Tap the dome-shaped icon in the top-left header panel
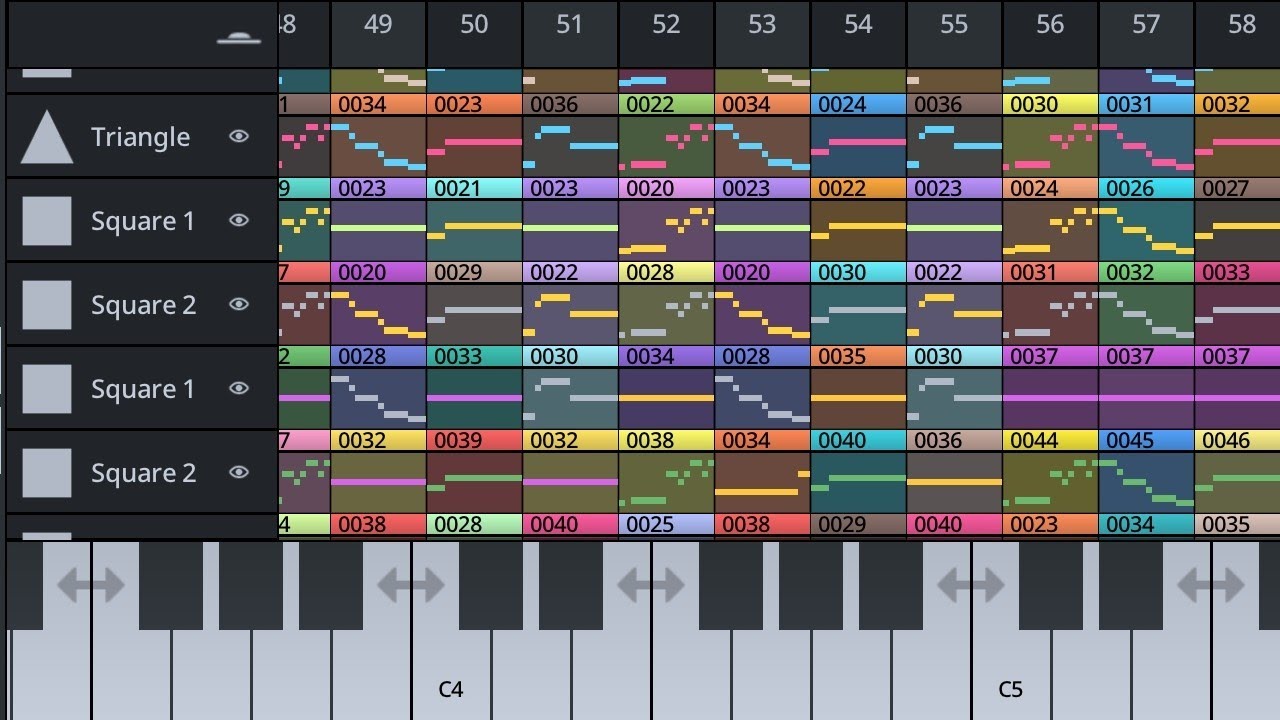The height and width of the screenshot is (720, 1280). pos(238,38)
